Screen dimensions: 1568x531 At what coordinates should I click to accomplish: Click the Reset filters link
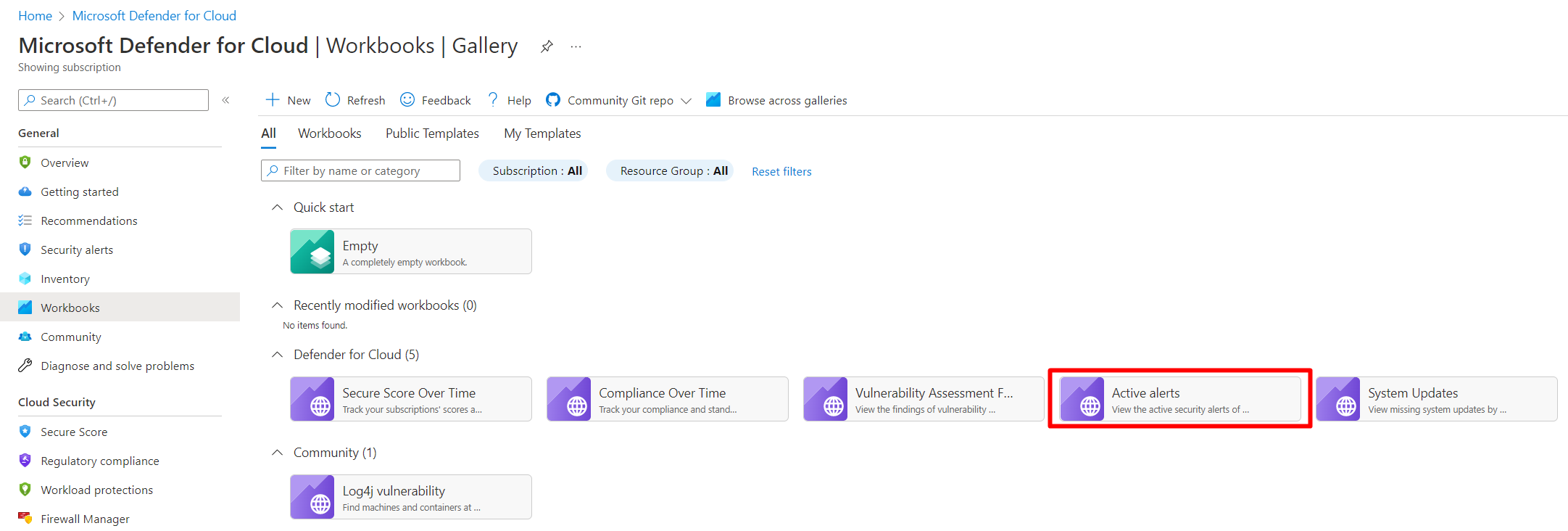[781, 172]
